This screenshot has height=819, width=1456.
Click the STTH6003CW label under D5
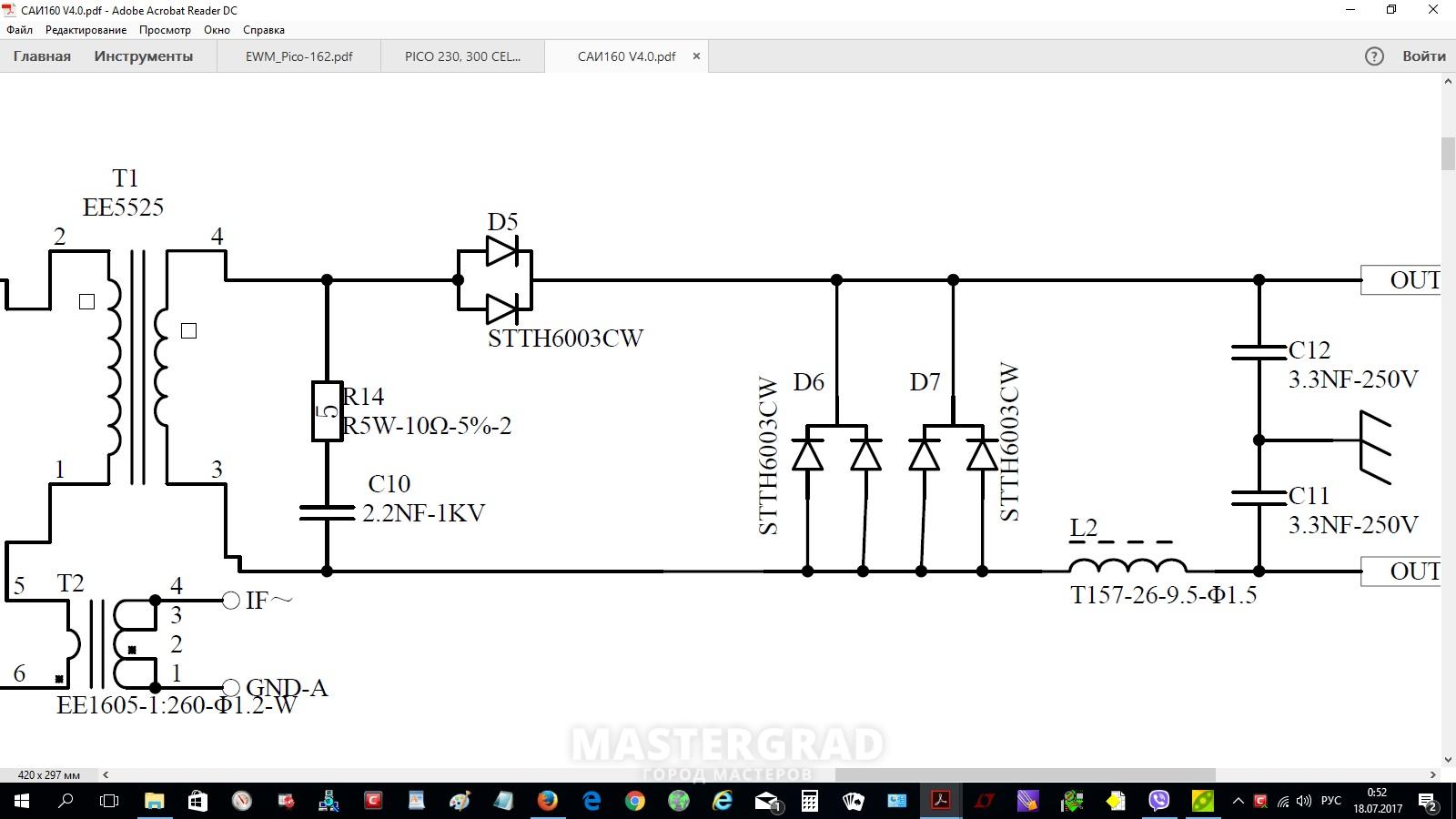tap(565, 339)
